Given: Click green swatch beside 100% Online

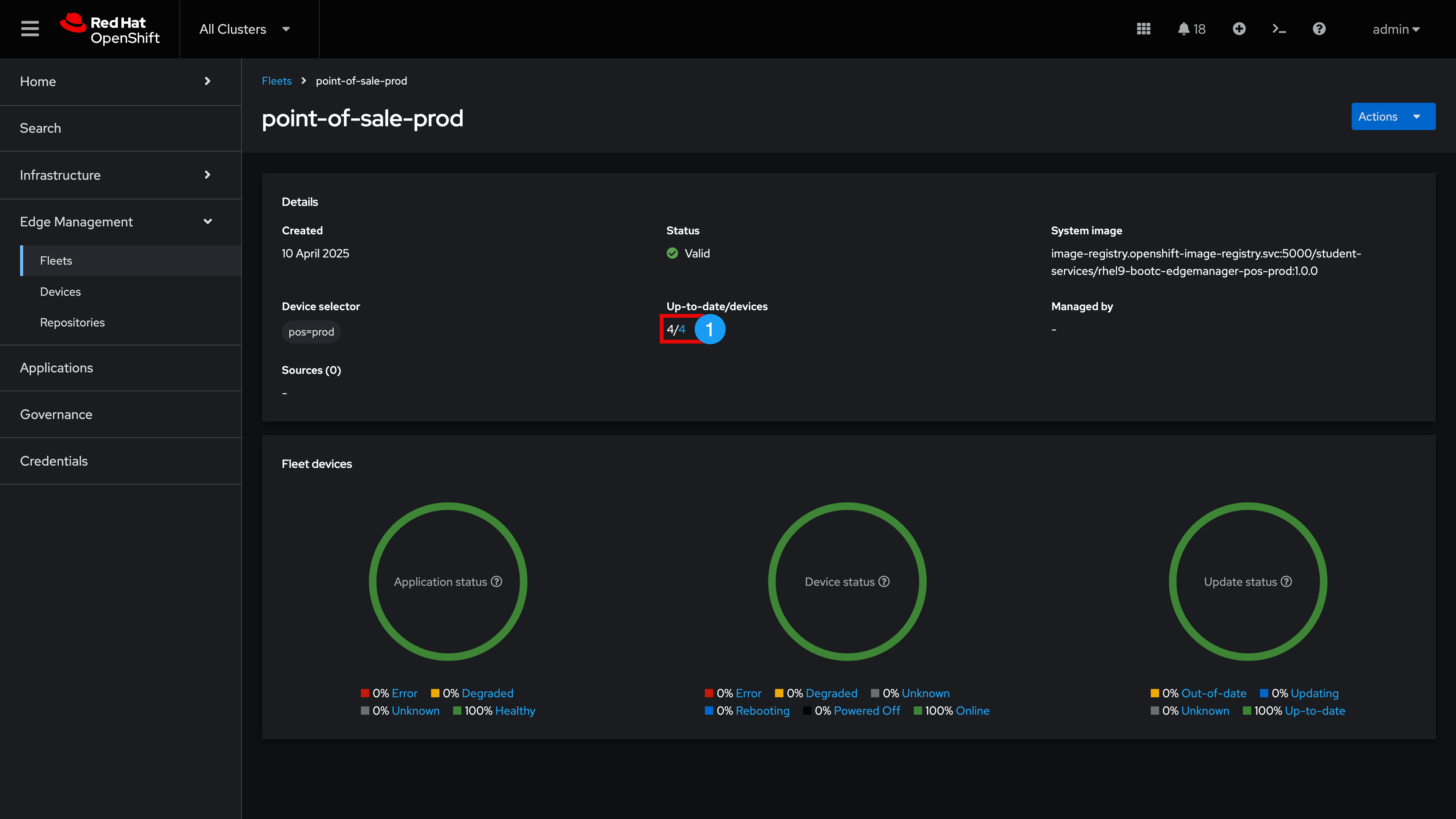Looking at the screenshot, I should tap(918, 711).
